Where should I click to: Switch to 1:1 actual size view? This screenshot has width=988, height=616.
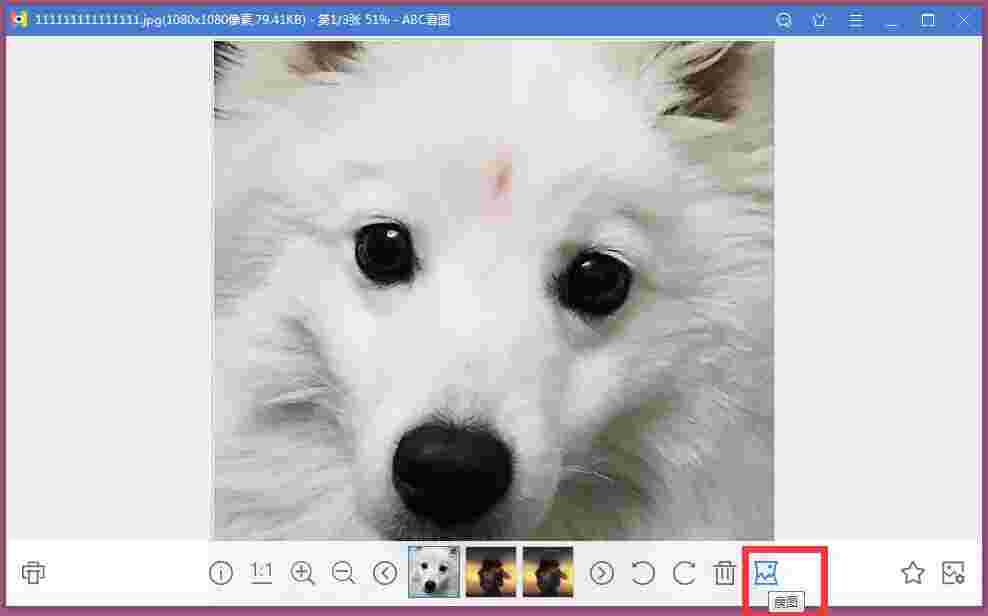point(261,572)
